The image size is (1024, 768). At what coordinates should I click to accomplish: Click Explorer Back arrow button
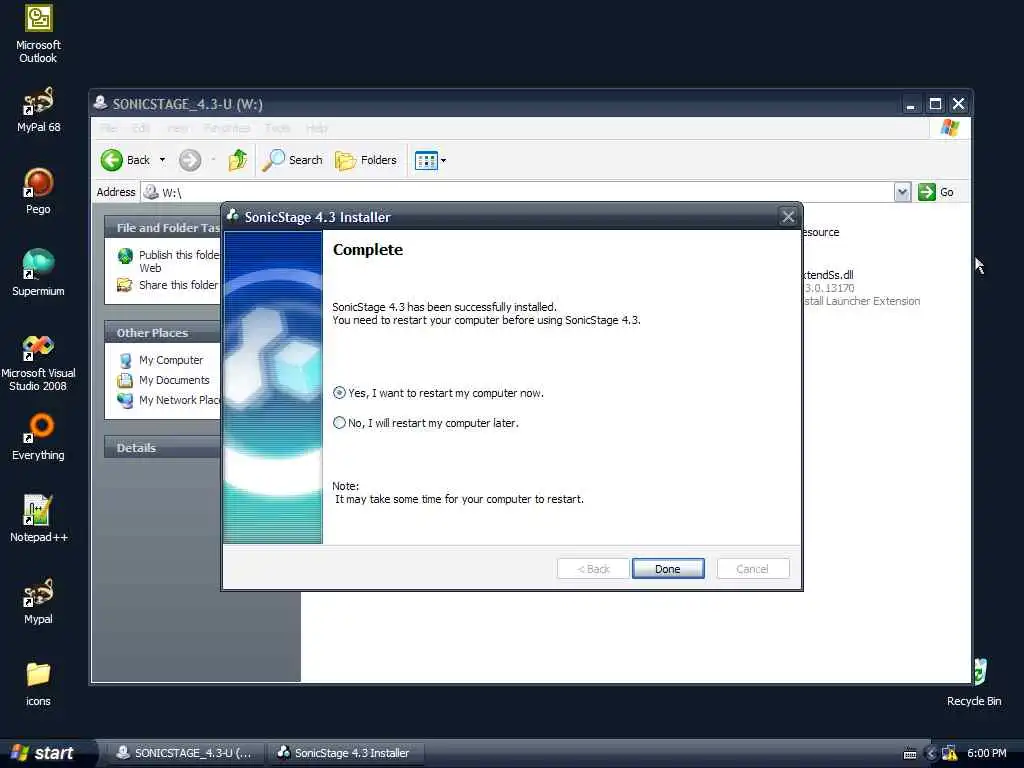tap(125, 160)
